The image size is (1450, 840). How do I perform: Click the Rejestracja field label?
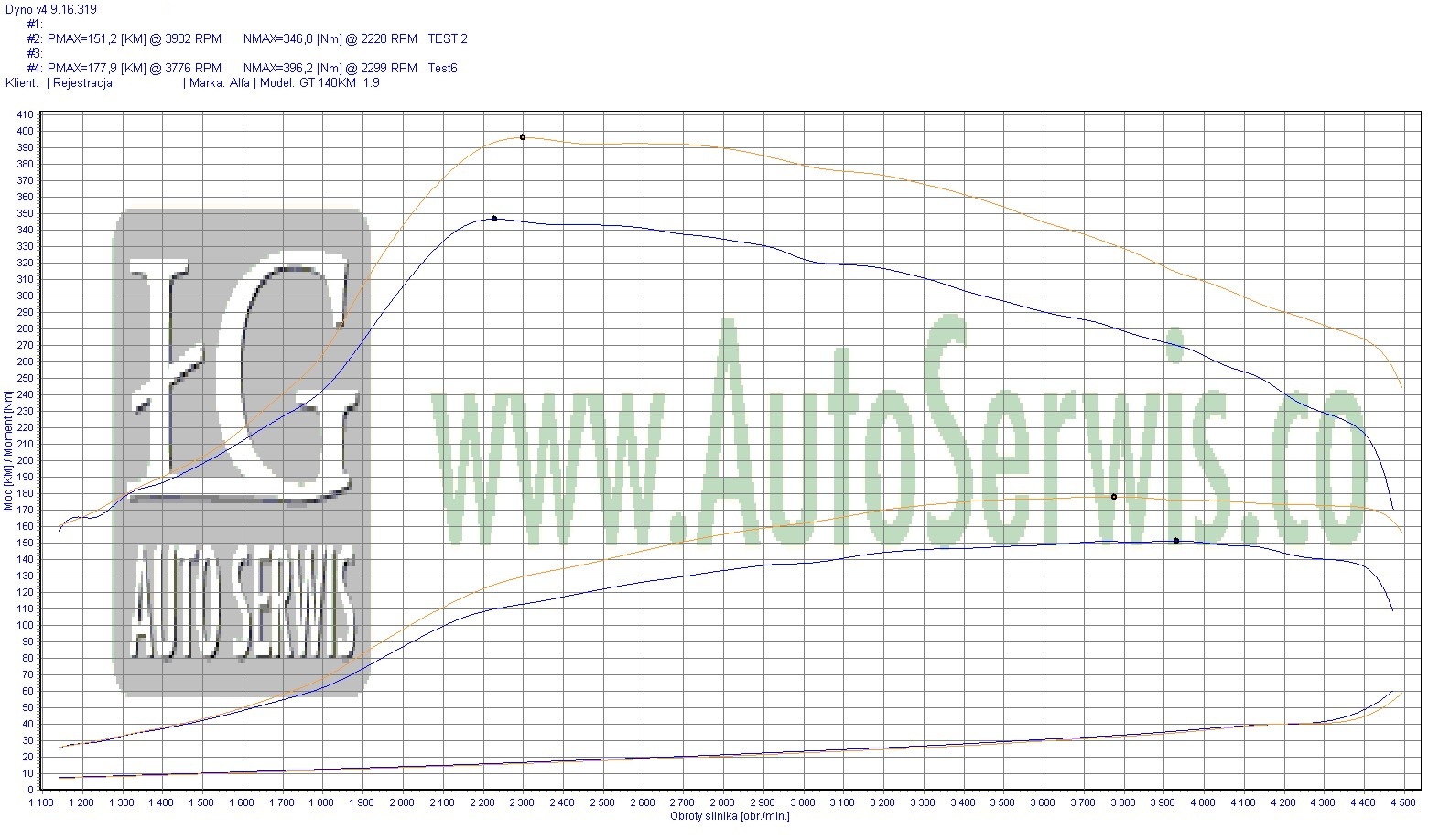pyautogui.click(x=84, y=82)
